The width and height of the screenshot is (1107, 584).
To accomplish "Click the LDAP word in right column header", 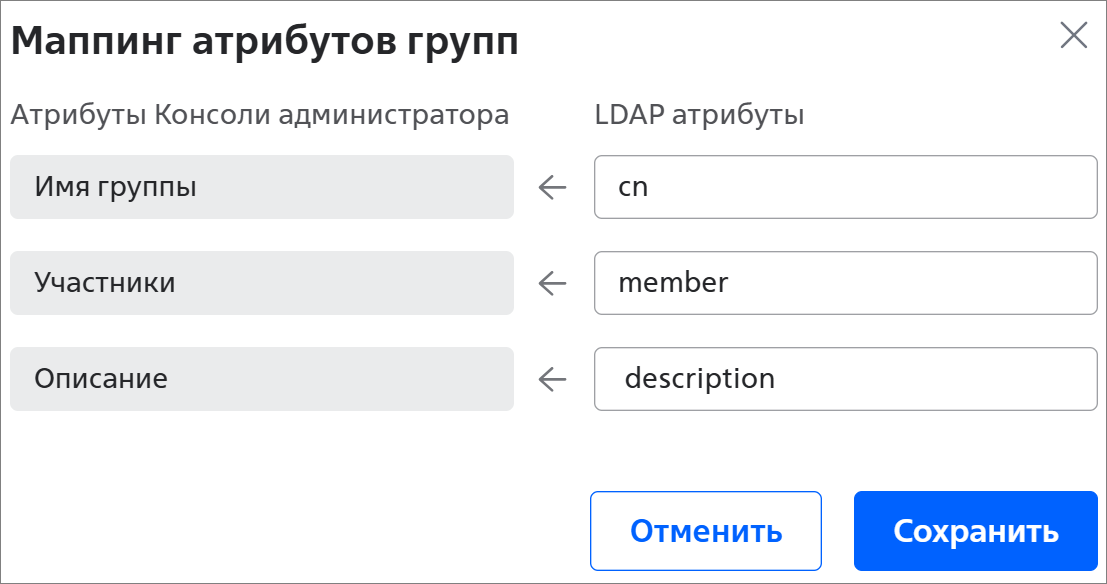I will pyautogui.click(x=628, y=115).
